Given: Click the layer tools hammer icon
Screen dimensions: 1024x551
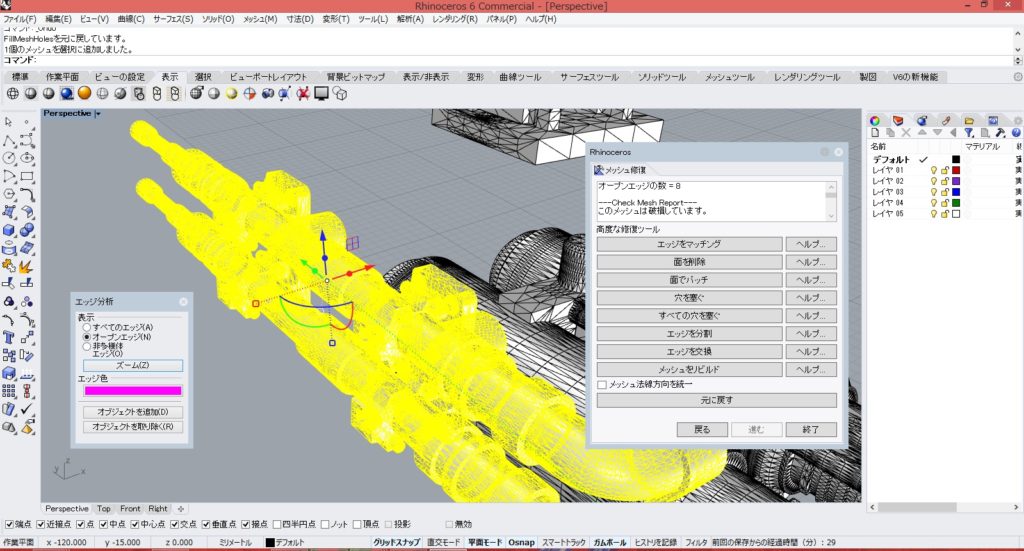Looking at the screenshot, I should tap(1000, 133).
